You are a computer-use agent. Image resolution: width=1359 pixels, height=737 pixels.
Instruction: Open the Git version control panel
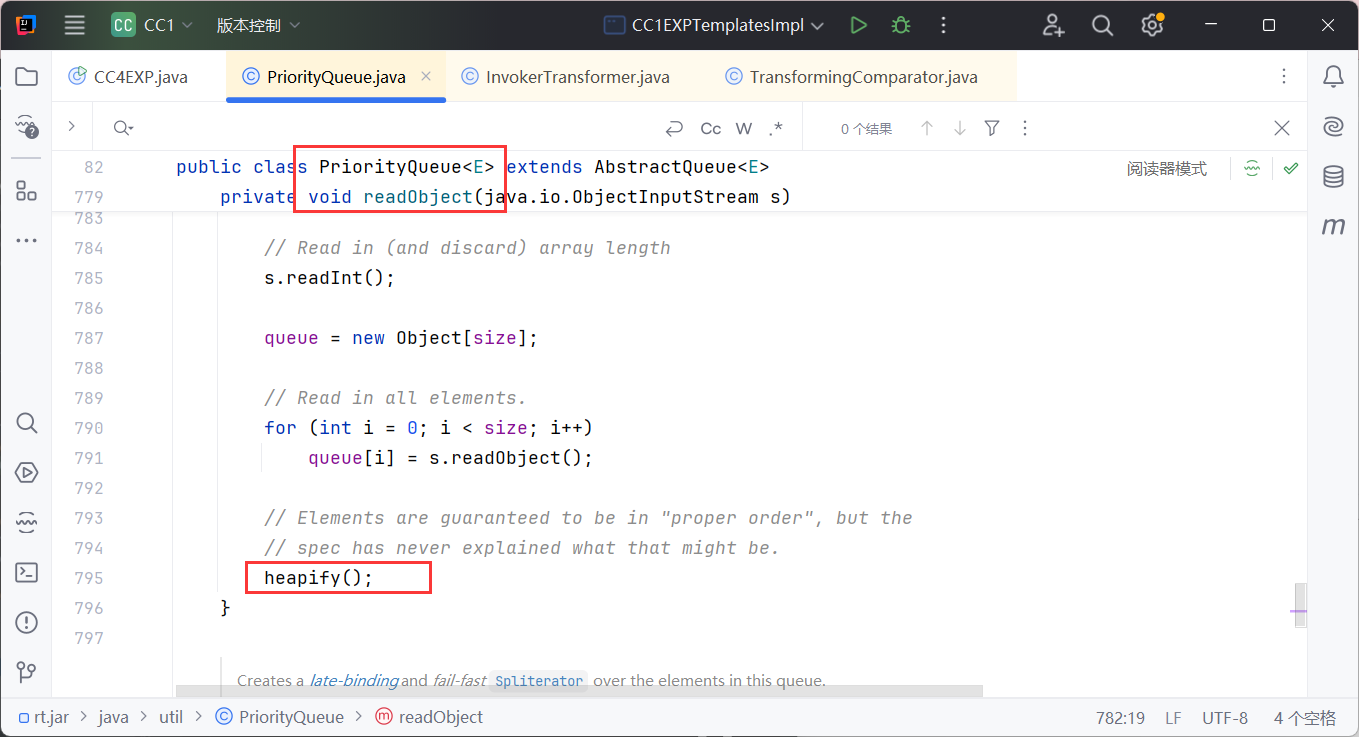(27, 671)
